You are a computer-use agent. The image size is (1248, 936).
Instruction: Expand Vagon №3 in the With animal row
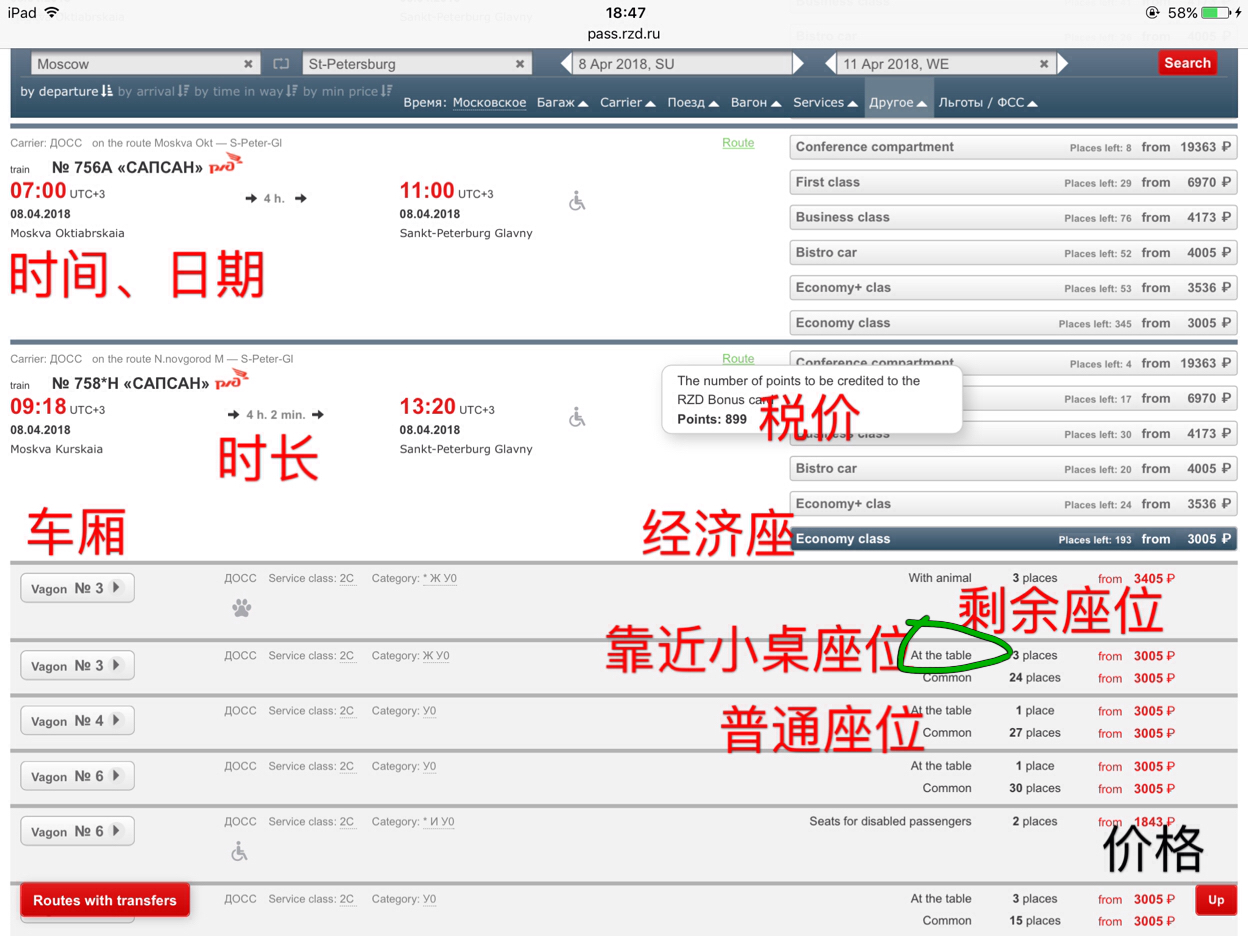(77, 588)
